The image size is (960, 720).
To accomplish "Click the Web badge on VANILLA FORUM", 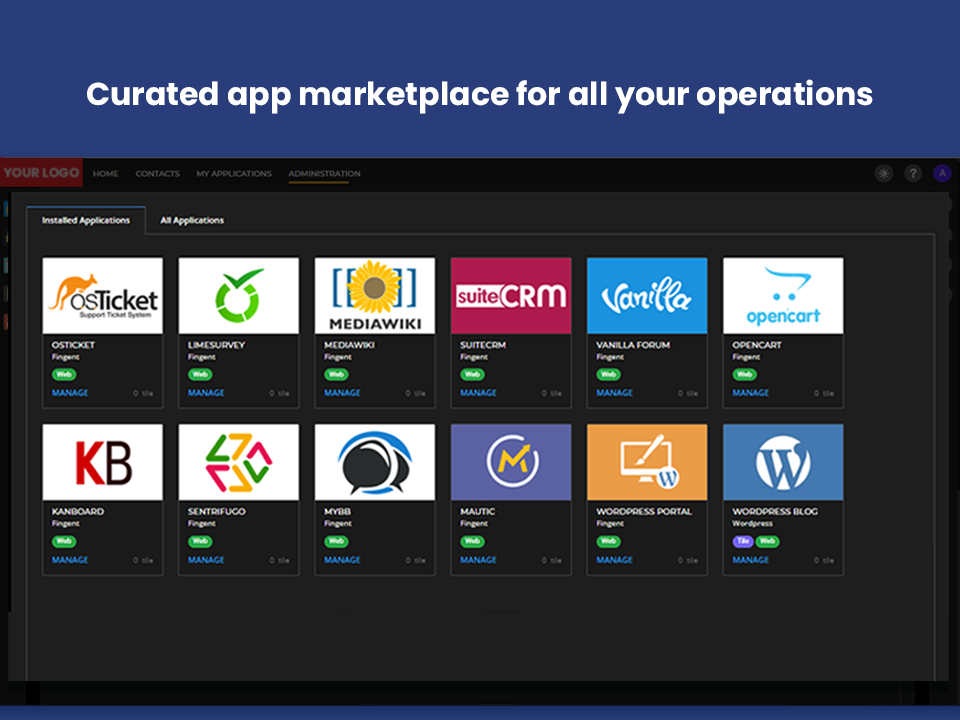I will [x=609, y=374].
